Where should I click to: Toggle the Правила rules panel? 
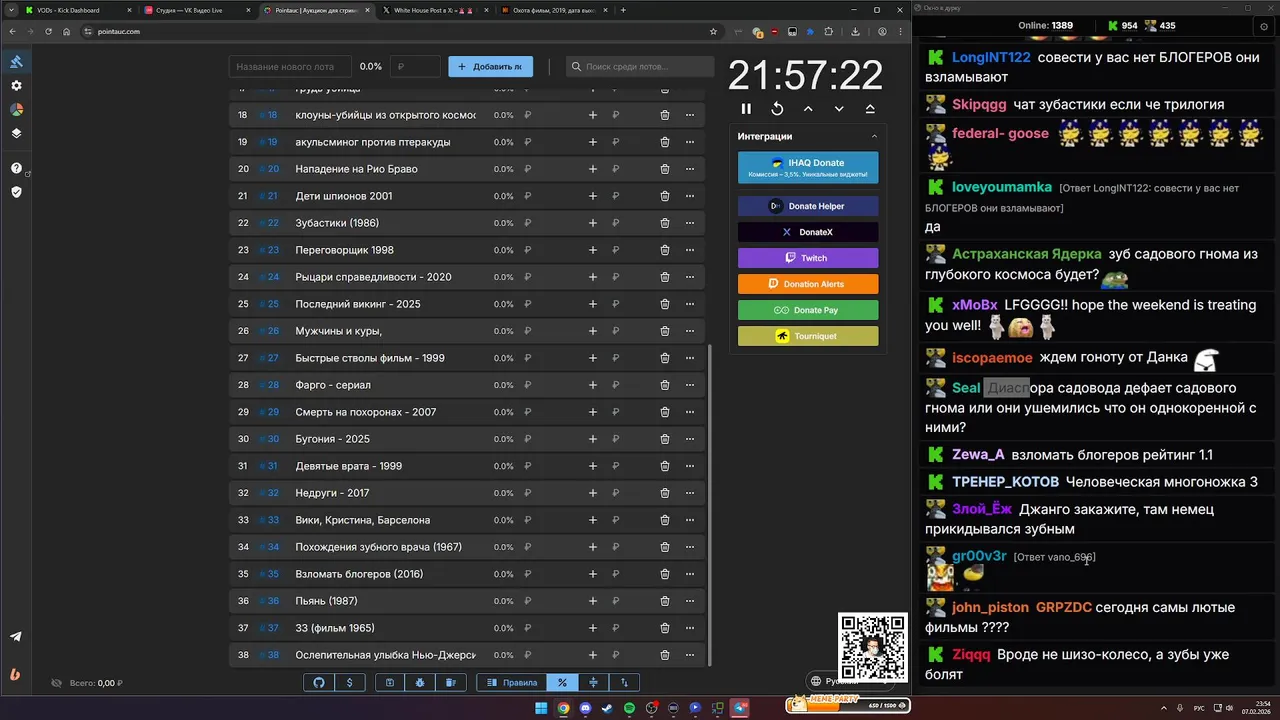tap(512, 682)
